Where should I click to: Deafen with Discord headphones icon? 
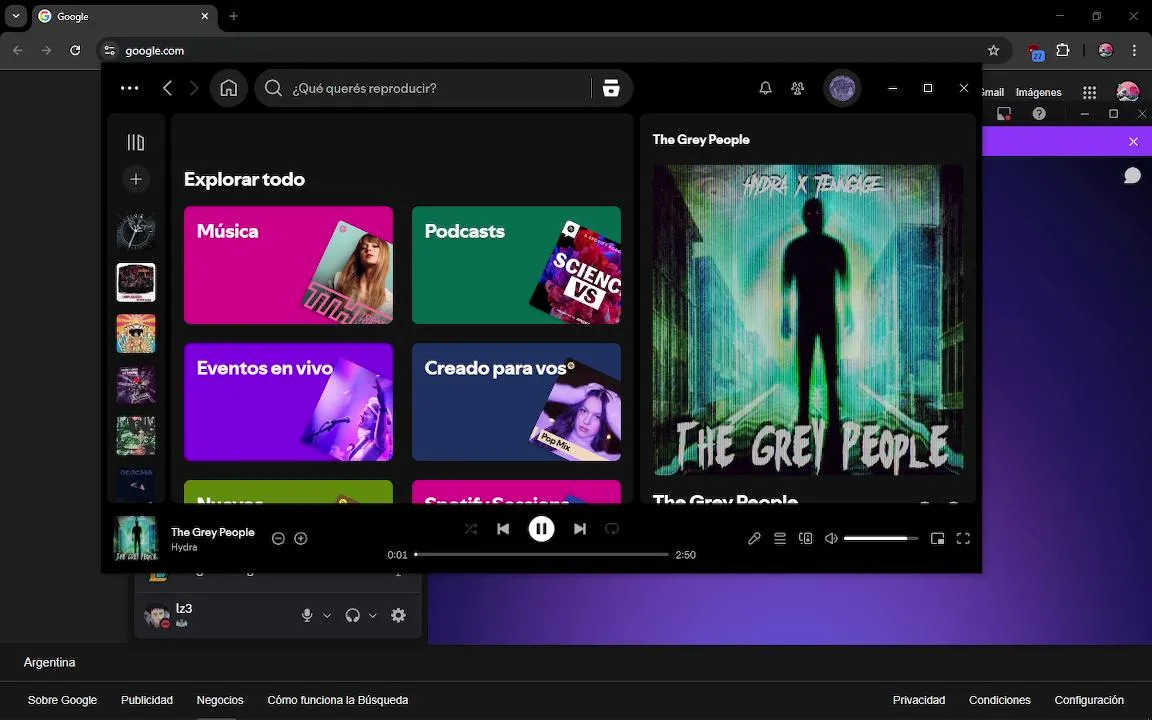coord(353,616)
